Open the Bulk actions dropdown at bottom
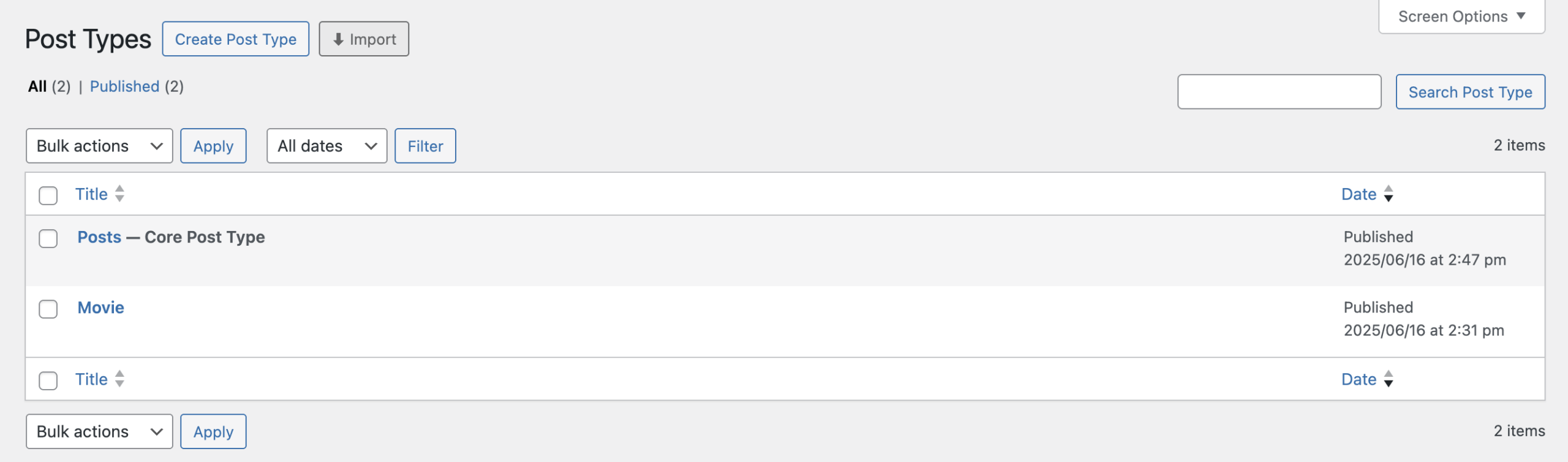The image size is (1568, 462). tap(99, 431)
